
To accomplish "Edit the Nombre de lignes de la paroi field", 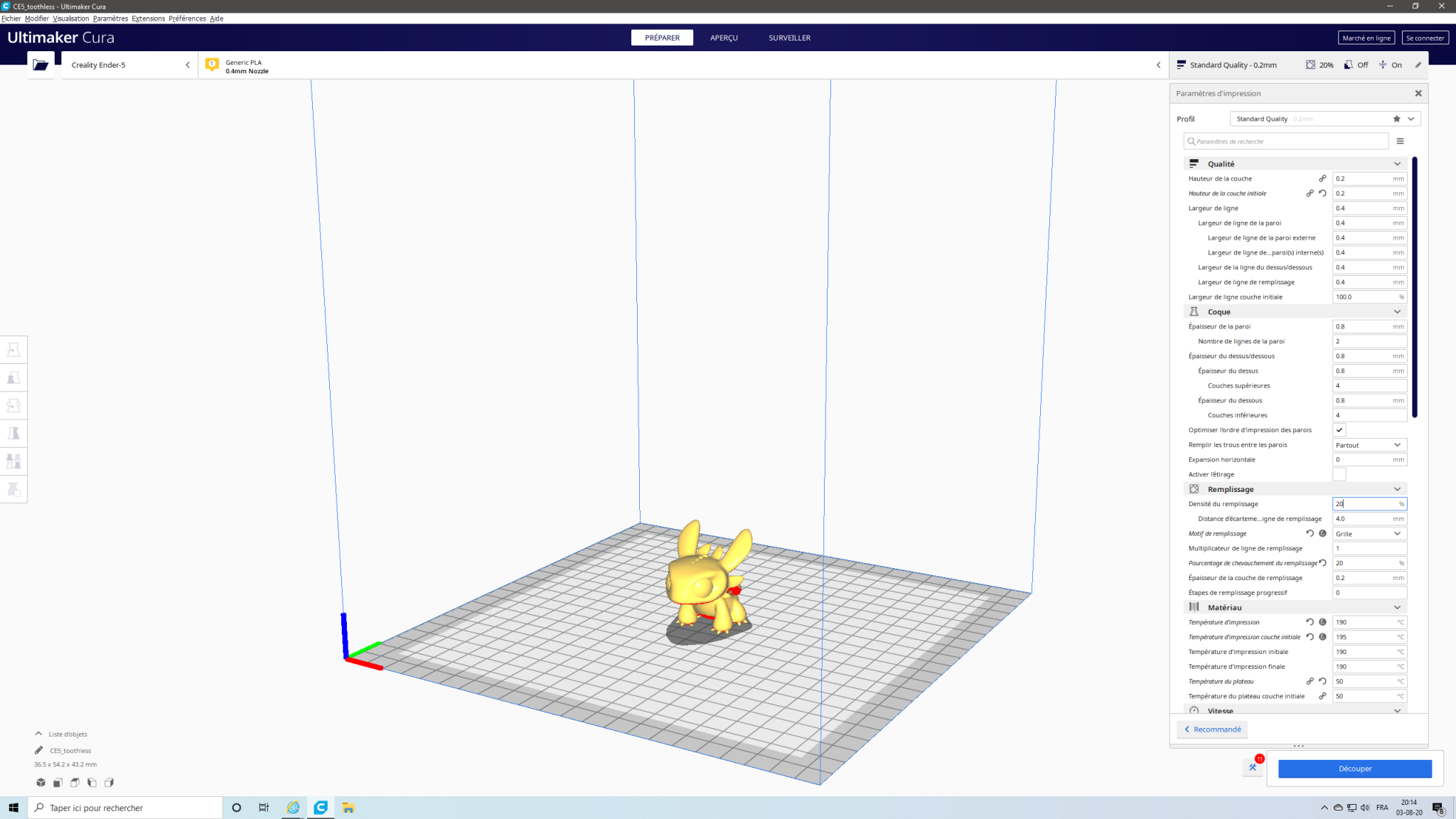I will point(1369,341).
